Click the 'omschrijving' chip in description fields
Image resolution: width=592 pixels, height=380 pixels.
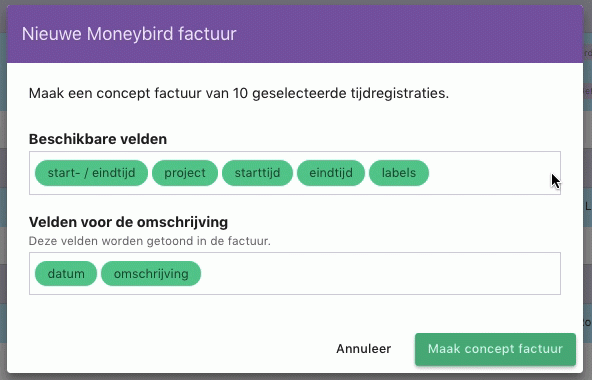click(151, 273)
